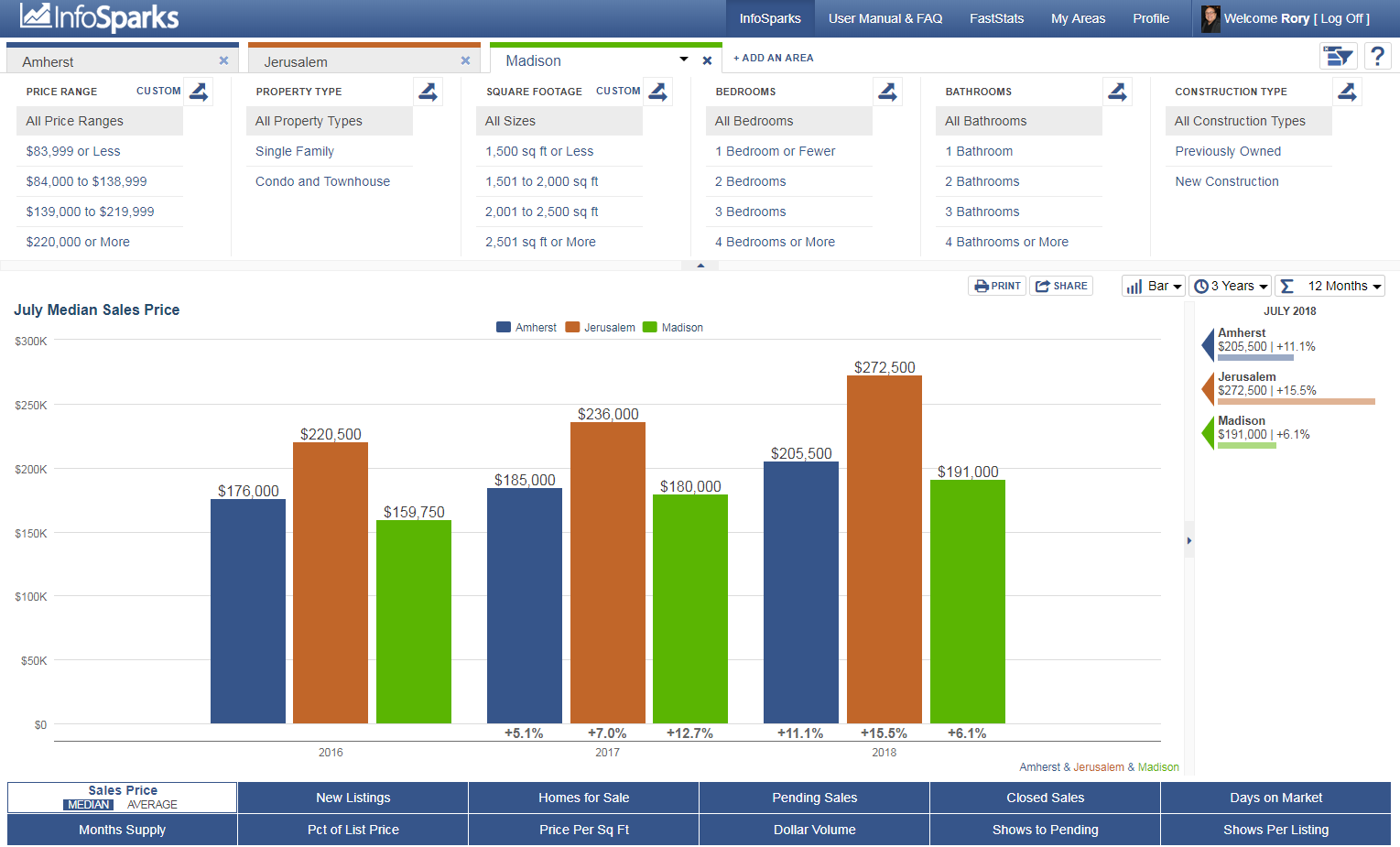Open the Bar chart type dropdown
The height and width of the screenshot is (847, 1400).
tap(1153, 287)
